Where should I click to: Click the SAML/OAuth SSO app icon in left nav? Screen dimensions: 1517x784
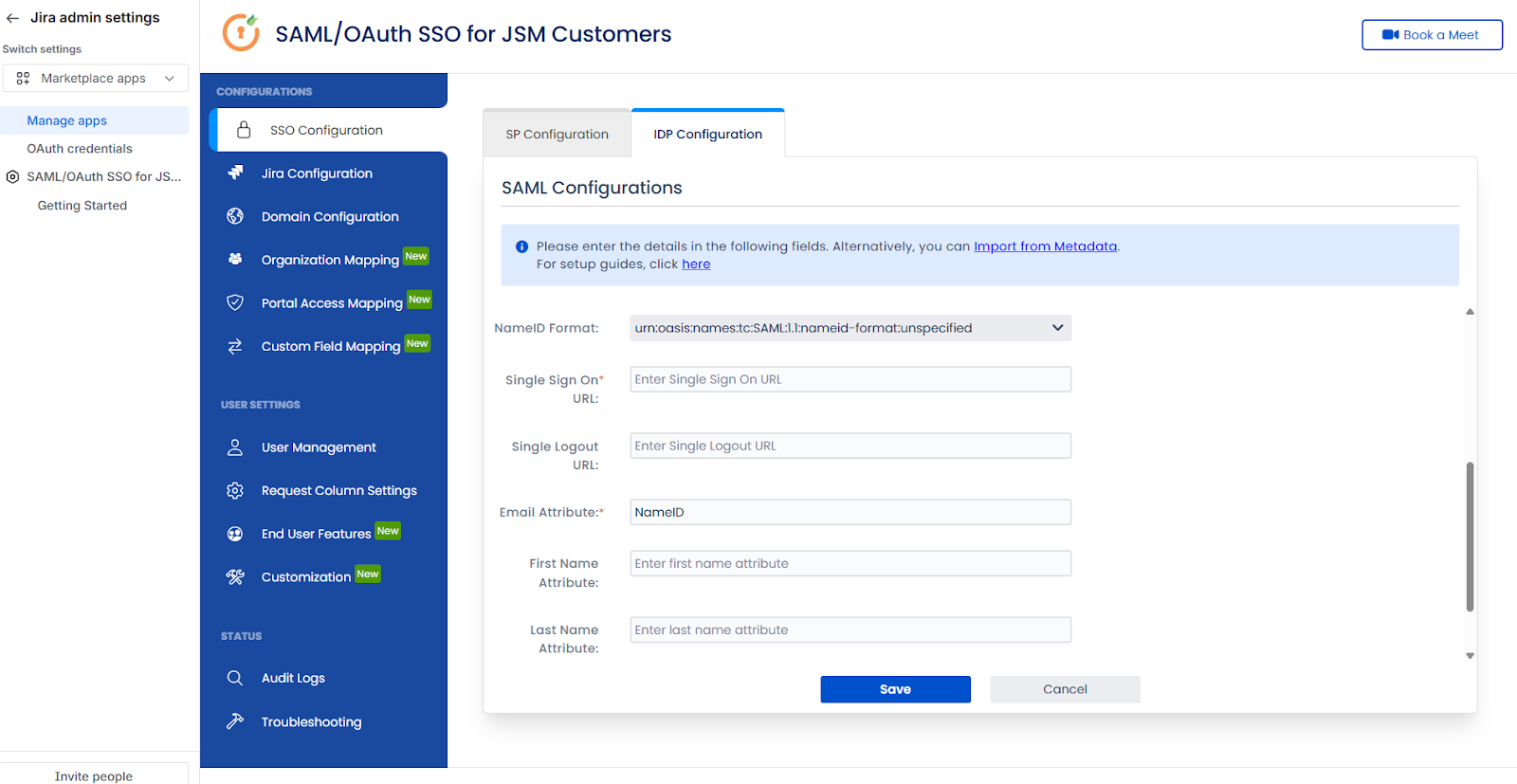pos(12,177)
